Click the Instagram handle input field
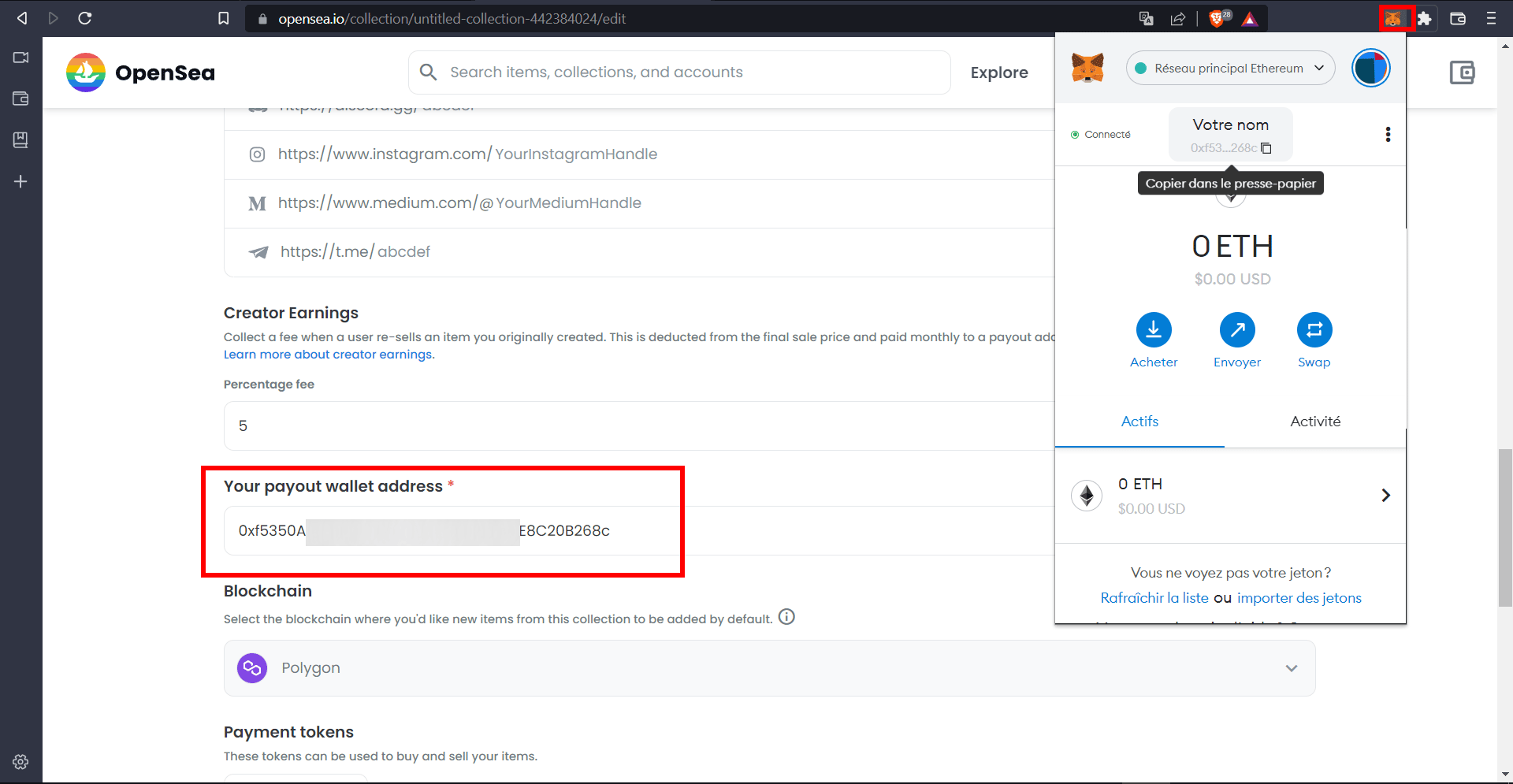The image size is (1513, 784). 639,154
